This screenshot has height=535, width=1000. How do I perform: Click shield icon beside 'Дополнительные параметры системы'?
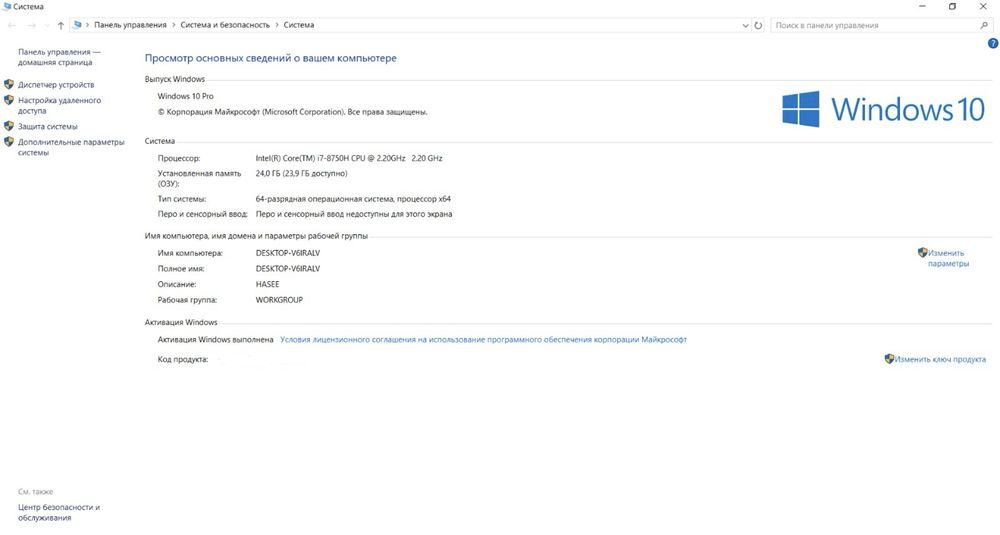click(9, 142)
